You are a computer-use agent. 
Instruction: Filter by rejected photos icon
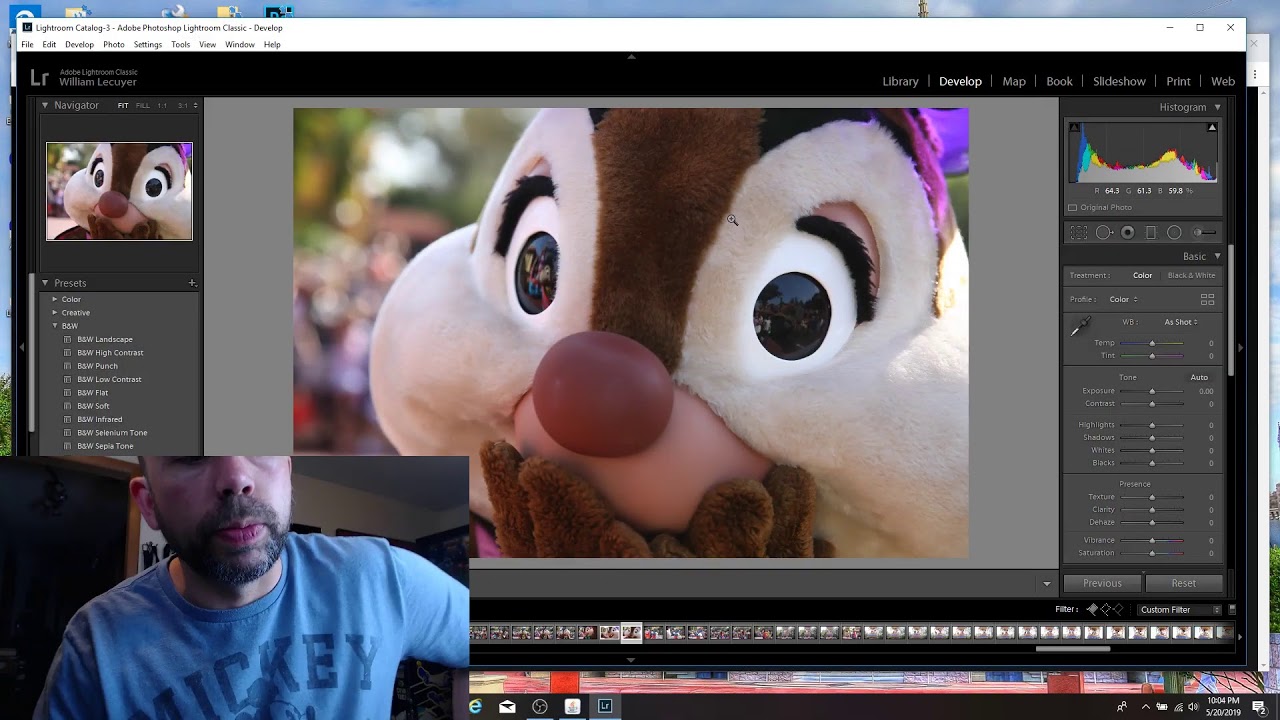tap(1118, 609)
